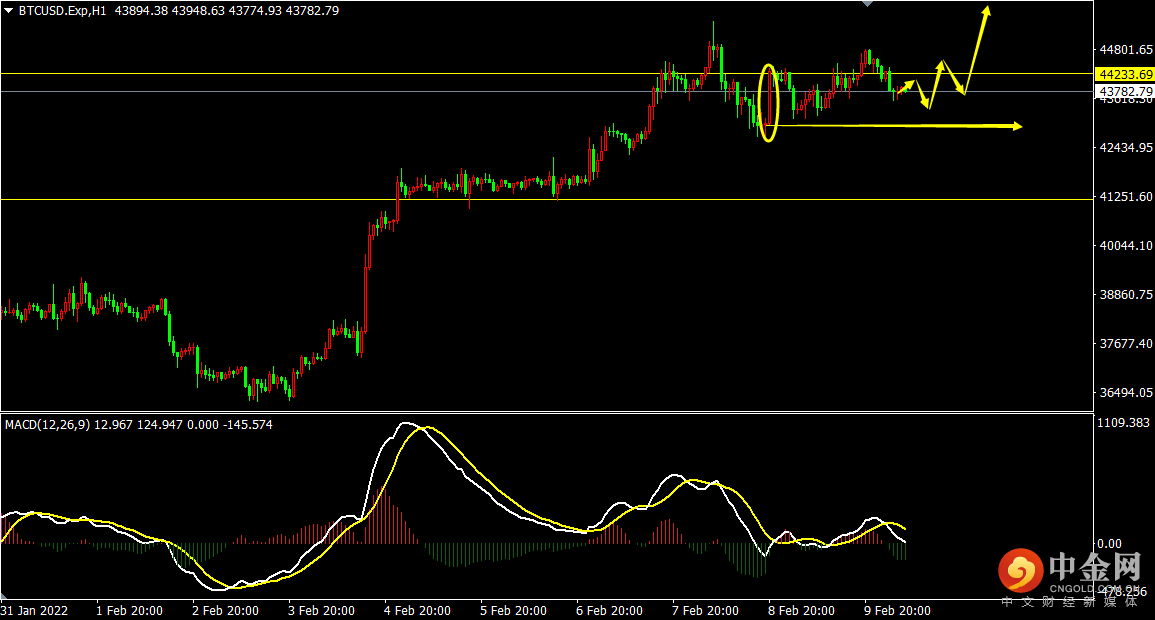The height and width of the screenshot is (620, 1155).
Task: Click the 1 Feb 20:00 time label
Action: pos(130,611)
